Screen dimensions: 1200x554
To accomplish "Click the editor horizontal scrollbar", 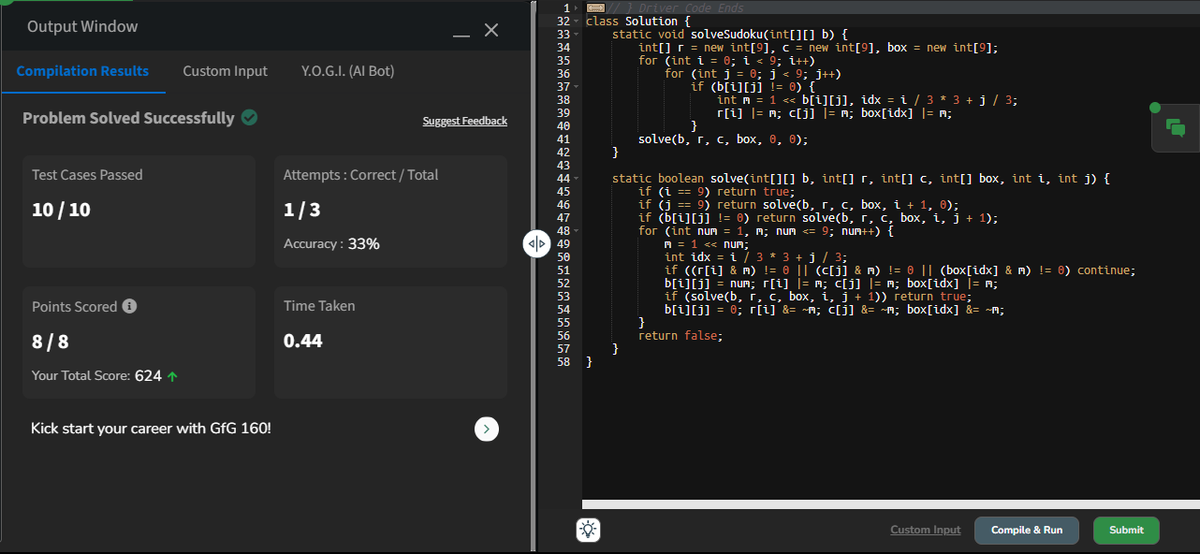I will coord(890,504).
